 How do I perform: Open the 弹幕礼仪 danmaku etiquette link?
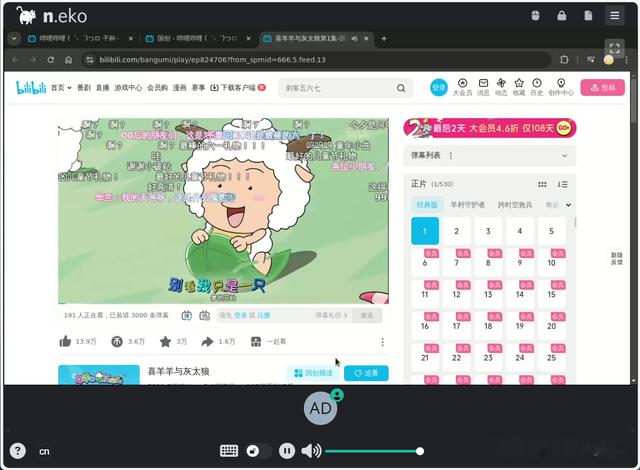click(331, 315)
